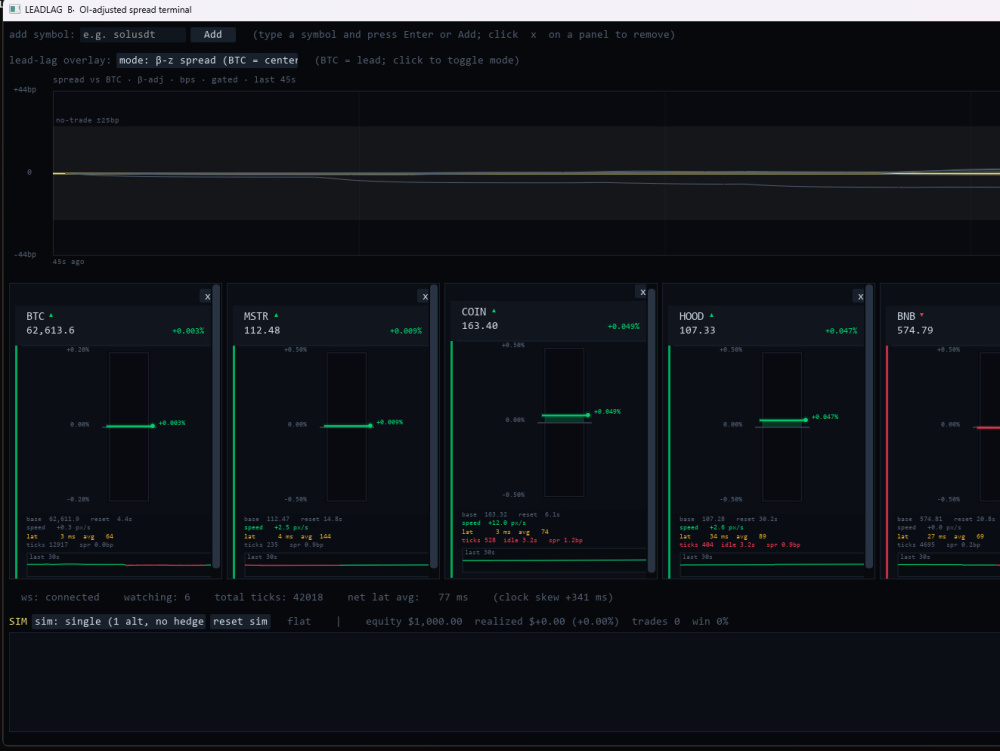Click the MSTR panel scrollbar
Viewport: 1000px width, 751px height.
coord(434,426)
